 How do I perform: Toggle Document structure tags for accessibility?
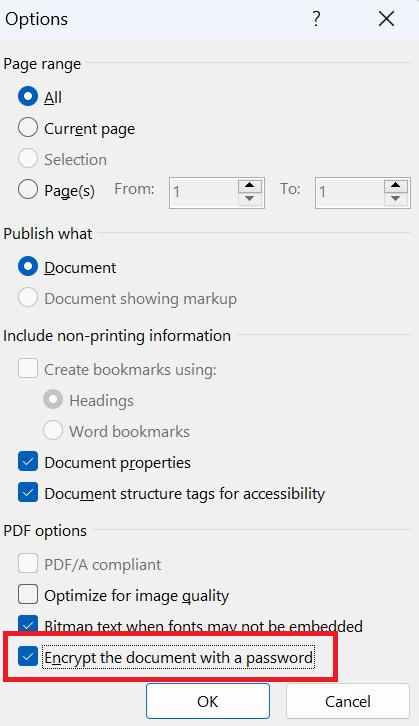[x=28, y=493]
